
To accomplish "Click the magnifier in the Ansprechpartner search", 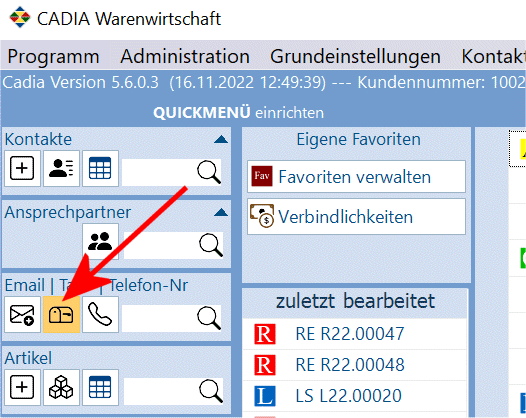I will [x=211, y=245].
